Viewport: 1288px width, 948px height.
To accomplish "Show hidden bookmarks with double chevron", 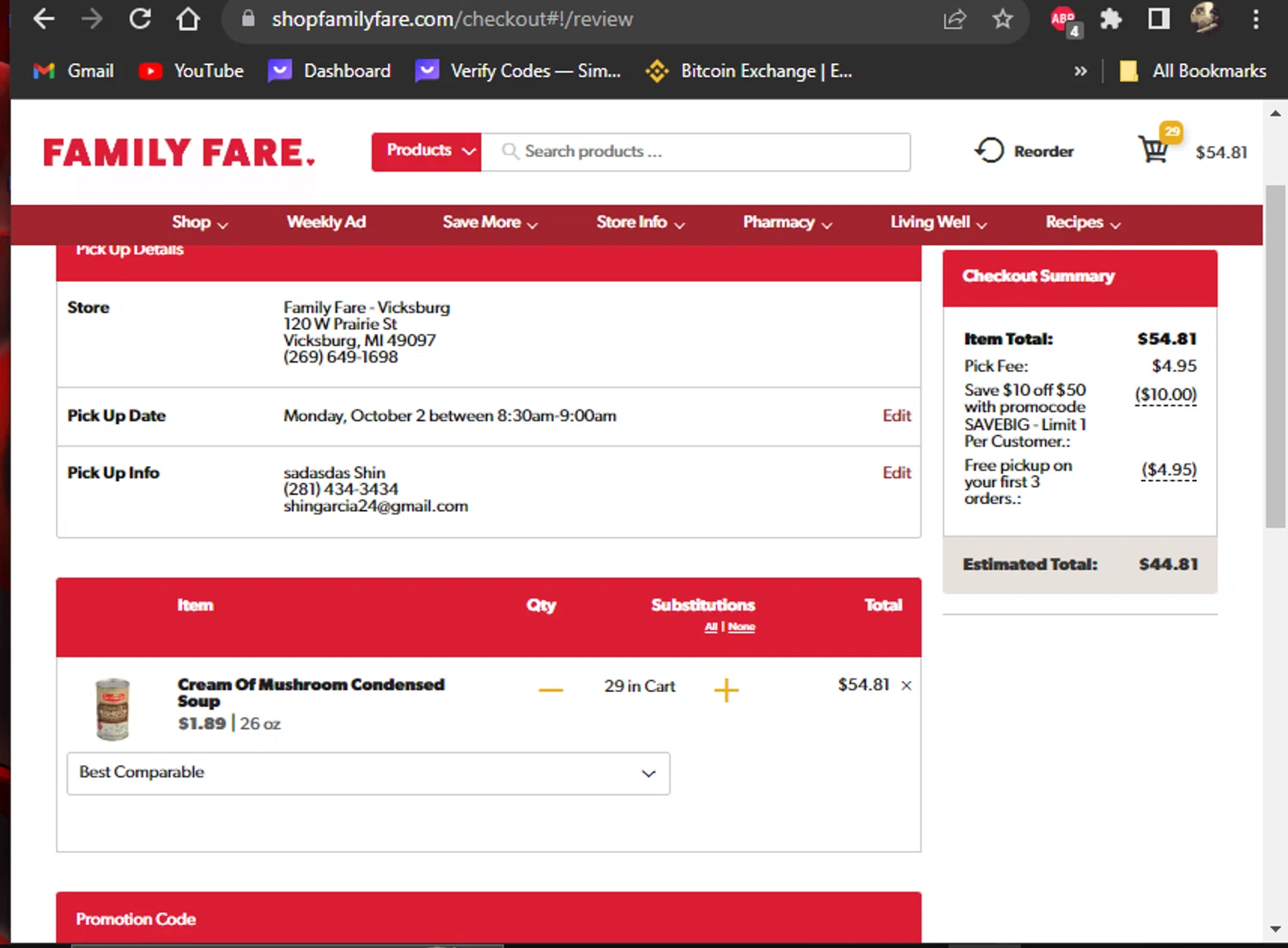I will coord(1080,71).
